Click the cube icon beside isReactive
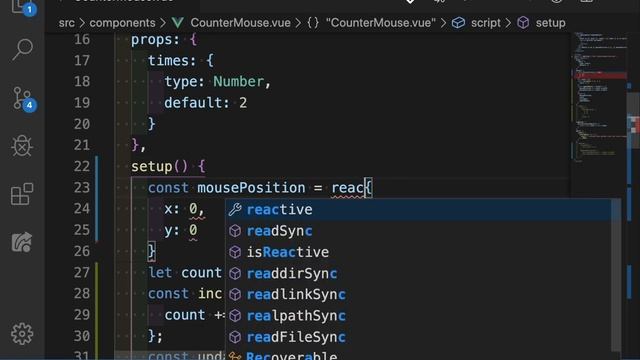The image size is (640, 360). (235, 252)
